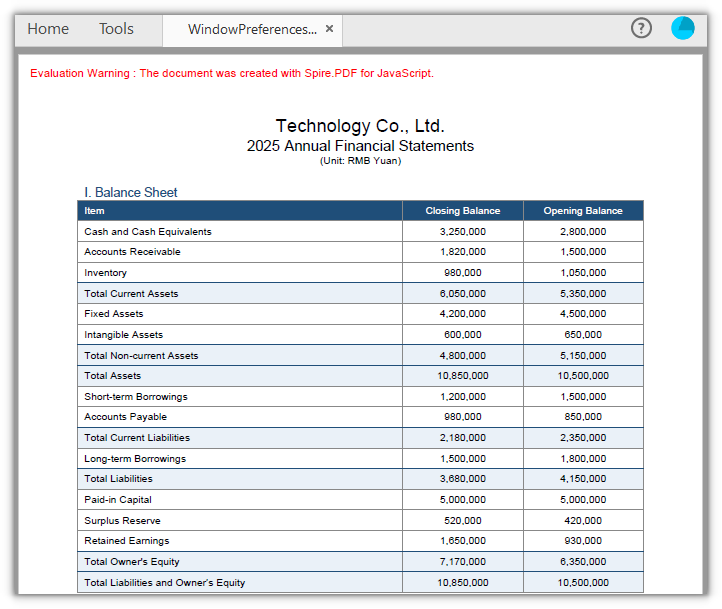The width and height of the screenshot is (722, 609).
Task: Select the Surplus Reserve row label
Action: click(x=122, y=521)
